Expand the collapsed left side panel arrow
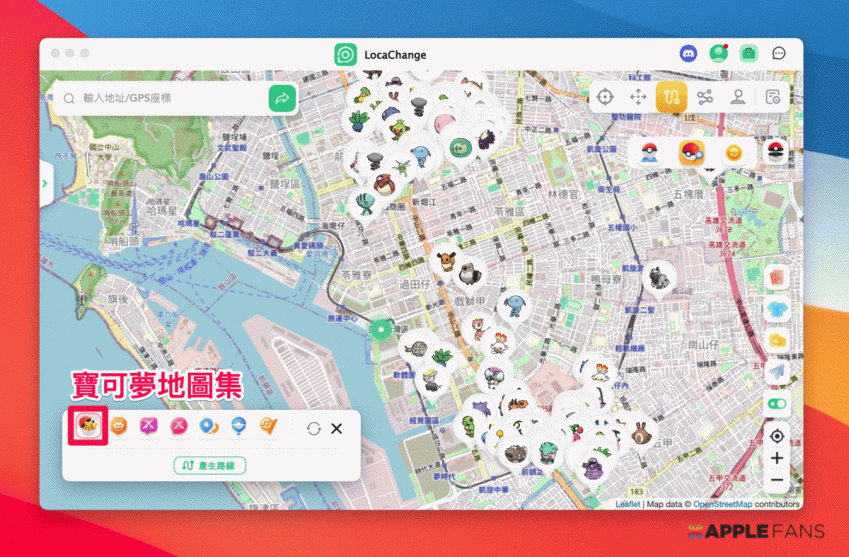The image size is (849, 557). pyautogui.click(x=45, y=183)
